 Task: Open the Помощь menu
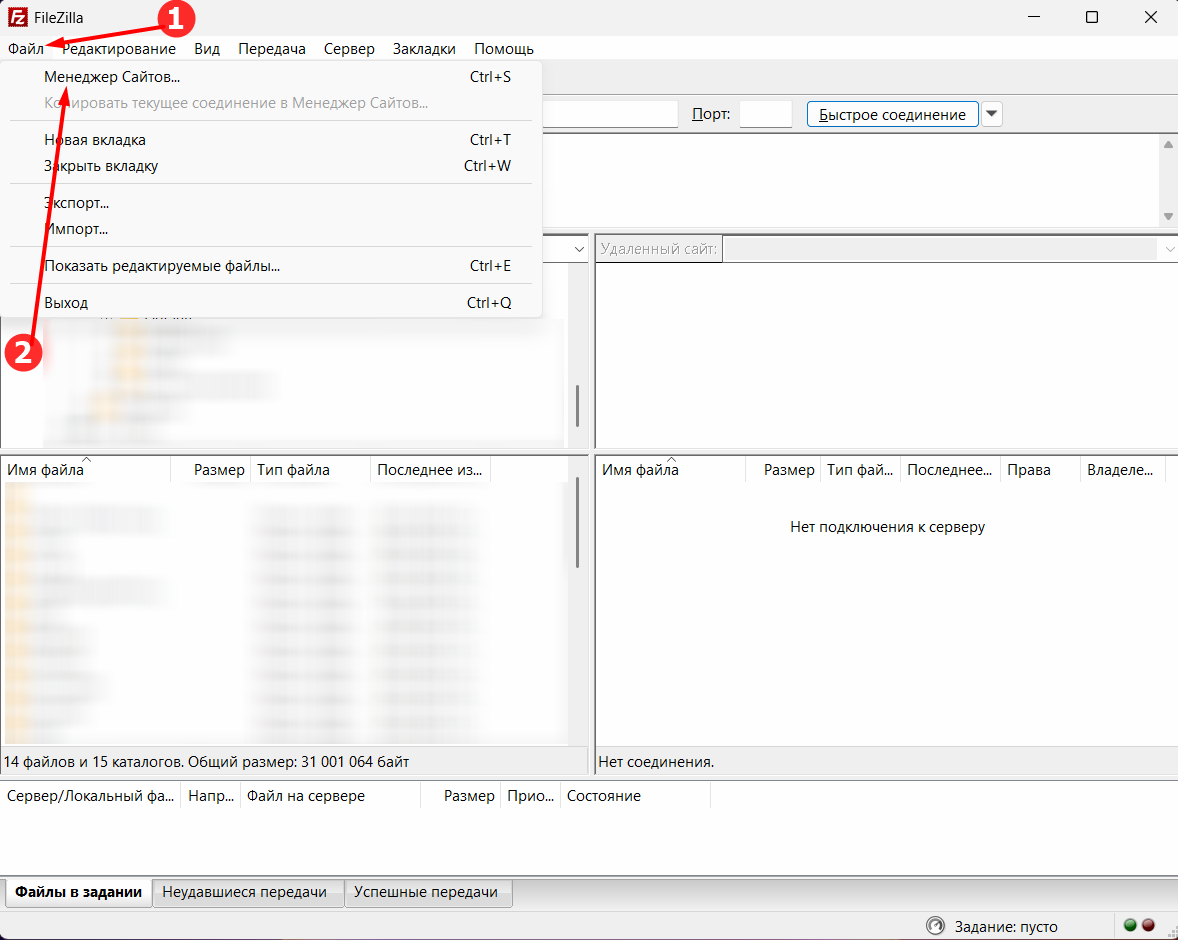[x=504, y=49]
